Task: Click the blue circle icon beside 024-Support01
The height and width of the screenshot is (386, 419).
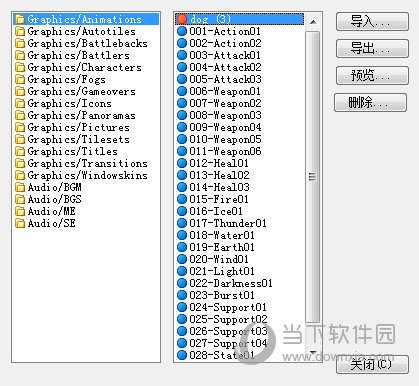Action: click(182, 307)
